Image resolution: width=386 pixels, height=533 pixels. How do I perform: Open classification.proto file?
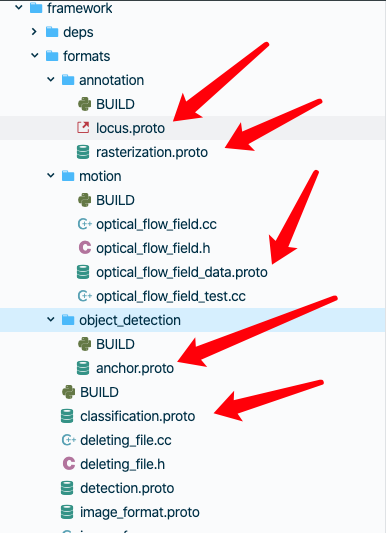138,416
